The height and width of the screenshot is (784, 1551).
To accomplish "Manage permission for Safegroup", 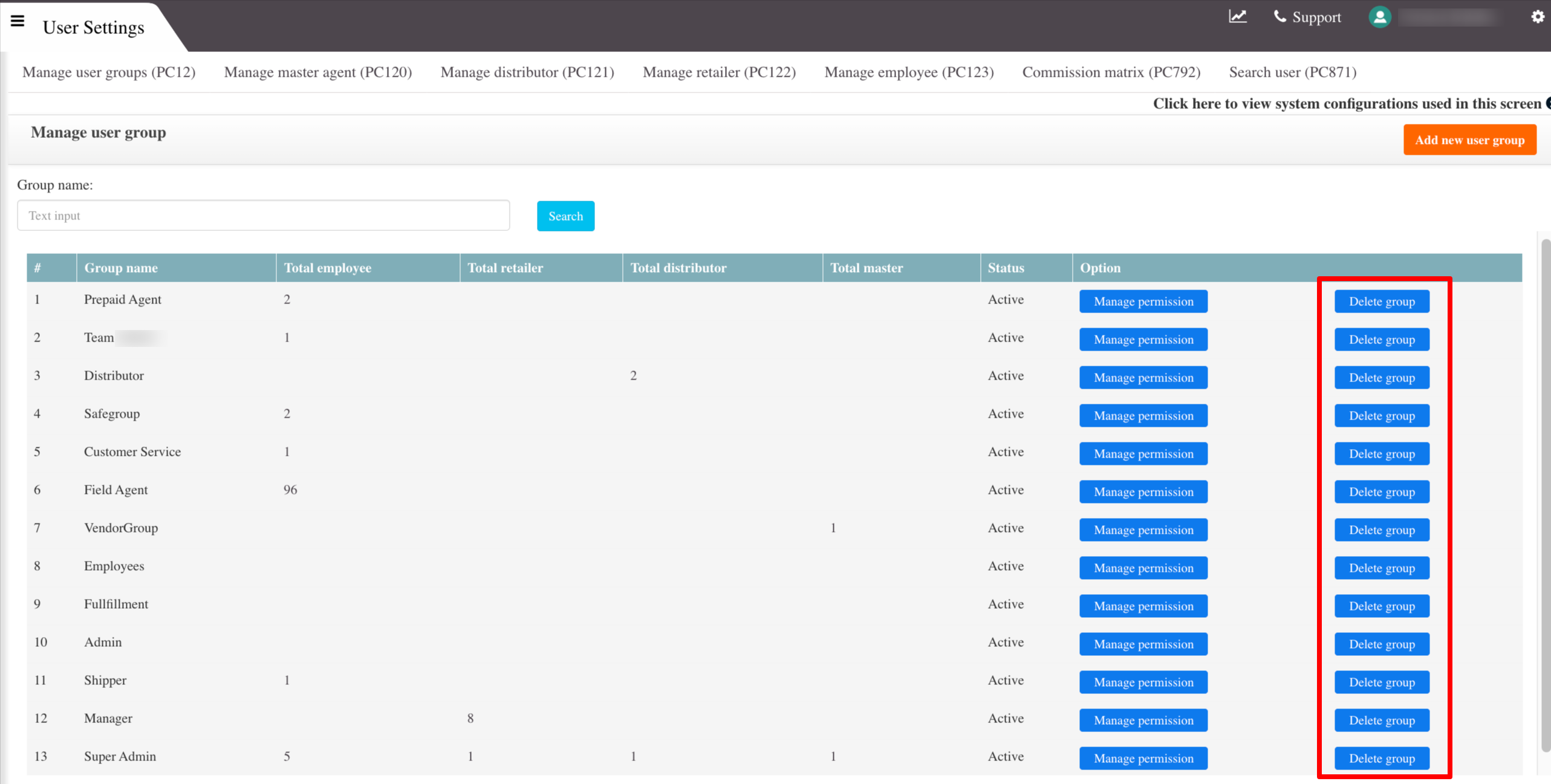I will (x=1143, y=415).
